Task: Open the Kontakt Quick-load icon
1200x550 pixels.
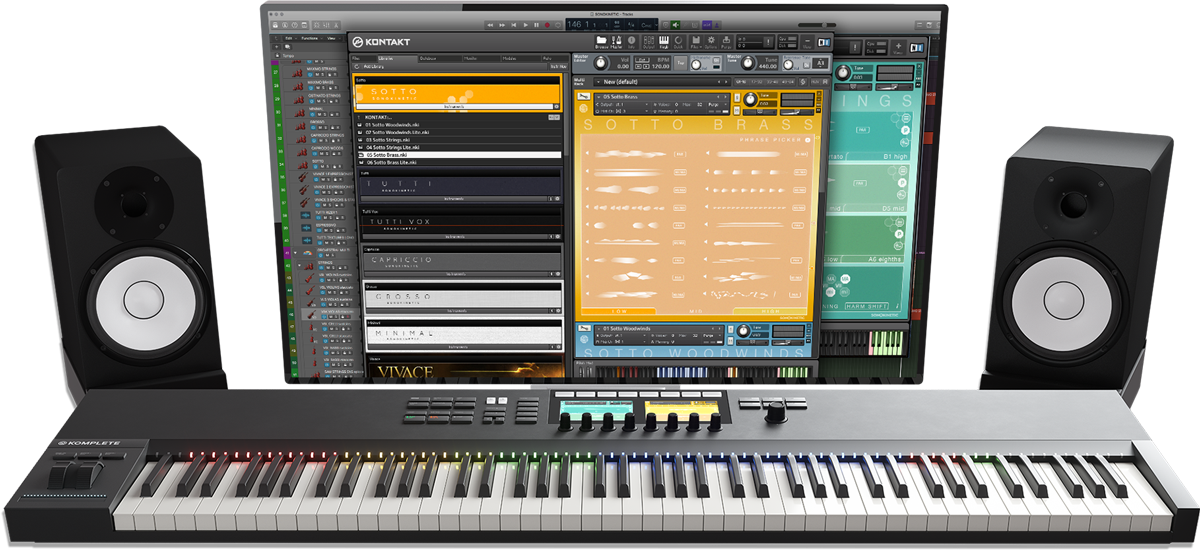Action: 678,40
